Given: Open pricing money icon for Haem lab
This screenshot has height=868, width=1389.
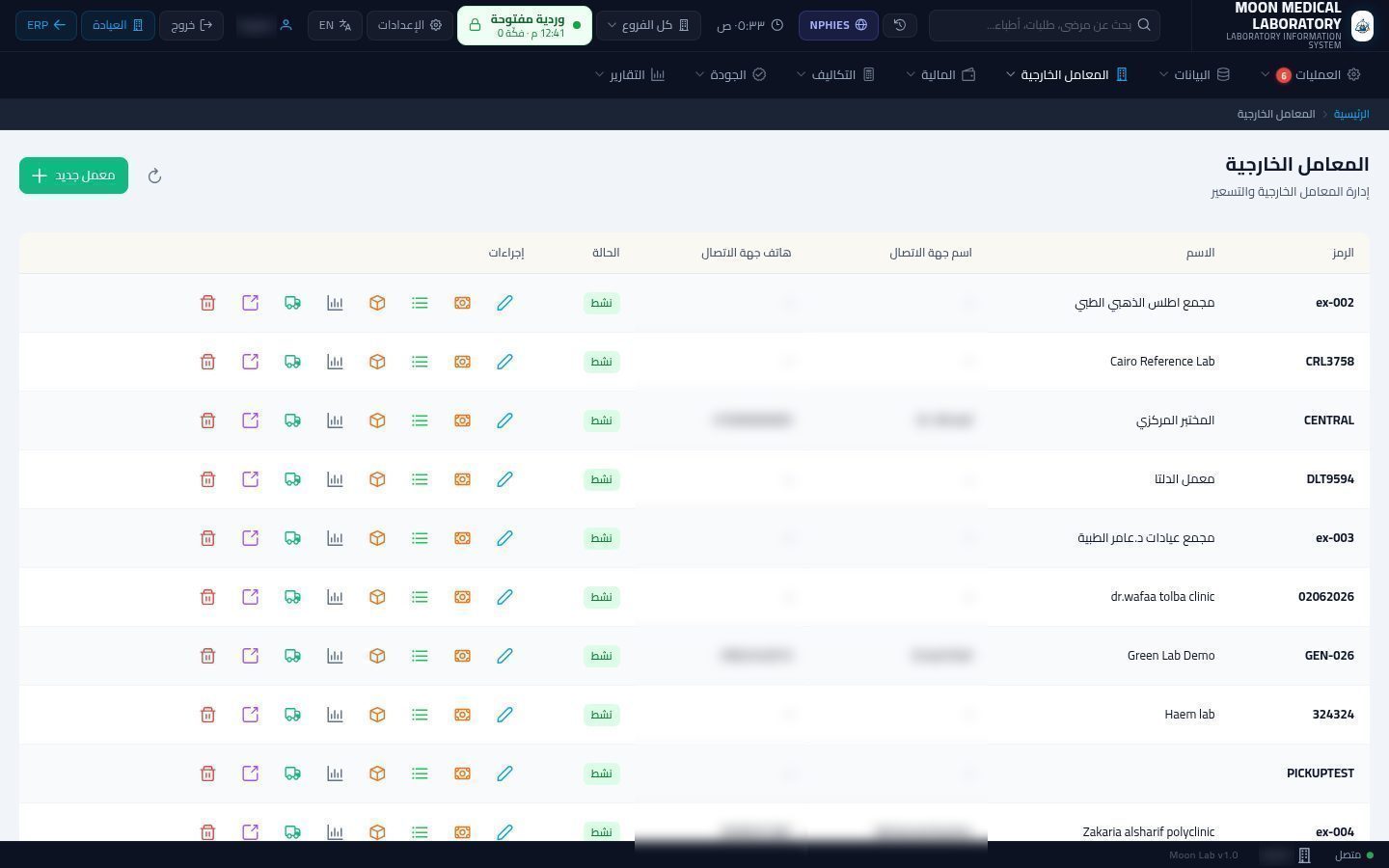Looking at the screenshot, I should [462, 715].
